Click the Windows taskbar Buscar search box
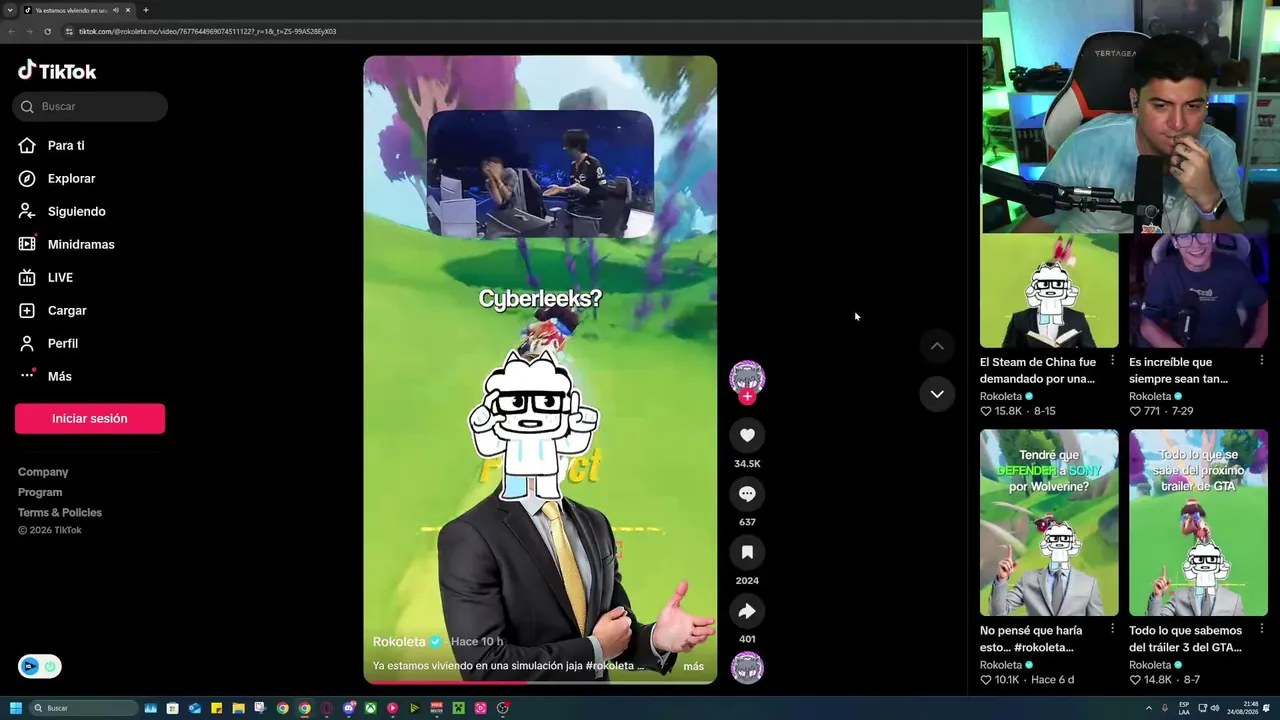Screen dimensions: 1280x720 (x=83, y=708)
